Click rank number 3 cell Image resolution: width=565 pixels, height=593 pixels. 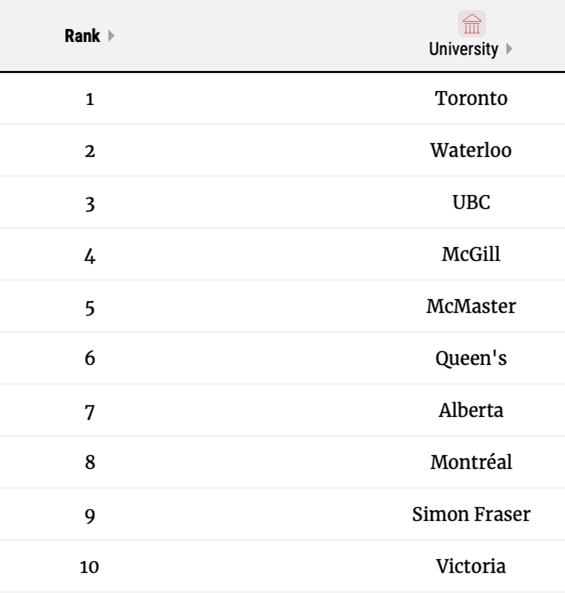click(x=90, y=204)
